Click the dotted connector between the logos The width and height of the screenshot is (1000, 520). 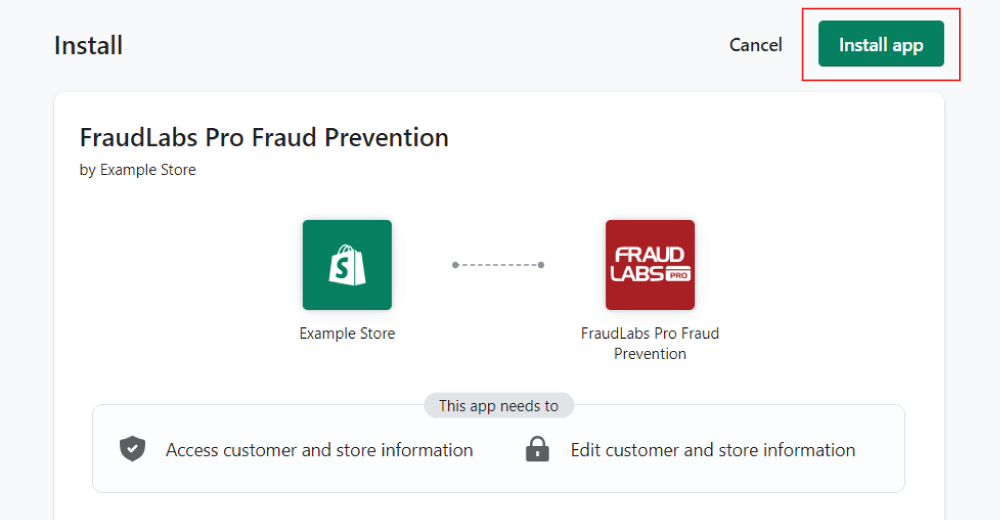point(498,265)
